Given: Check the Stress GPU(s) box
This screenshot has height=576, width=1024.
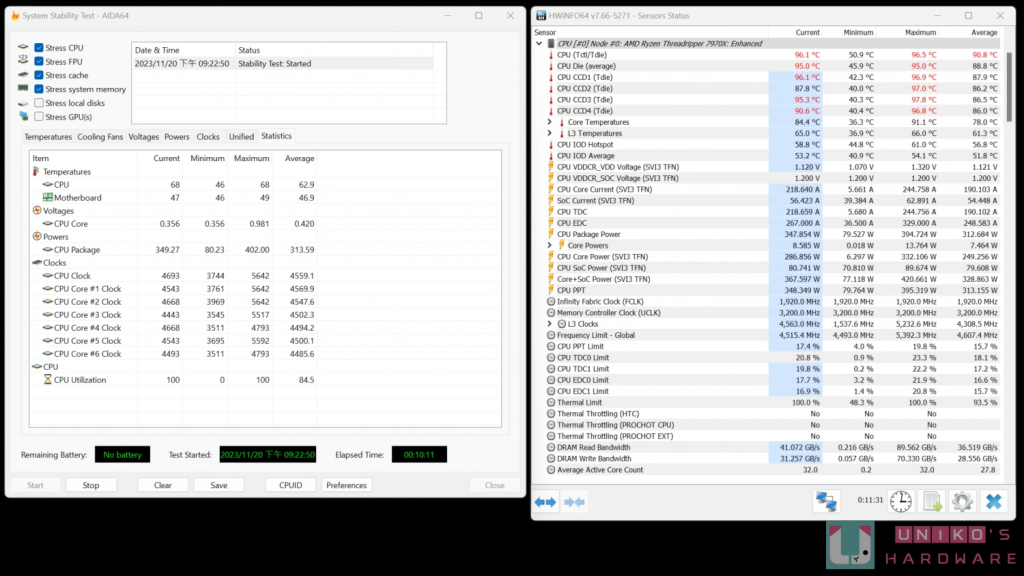Looking at the screenshot, I should tap(39, 117).
